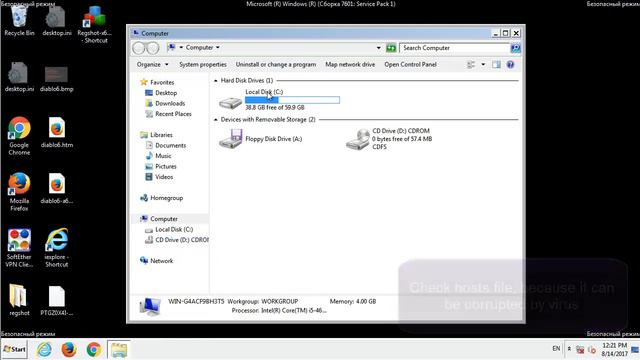Click the Change your view icon
Screen dimensions: 640x360
[471, 64]
